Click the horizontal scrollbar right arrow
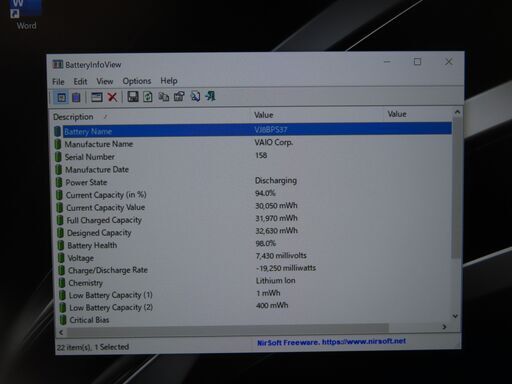 tap(444, 327)
